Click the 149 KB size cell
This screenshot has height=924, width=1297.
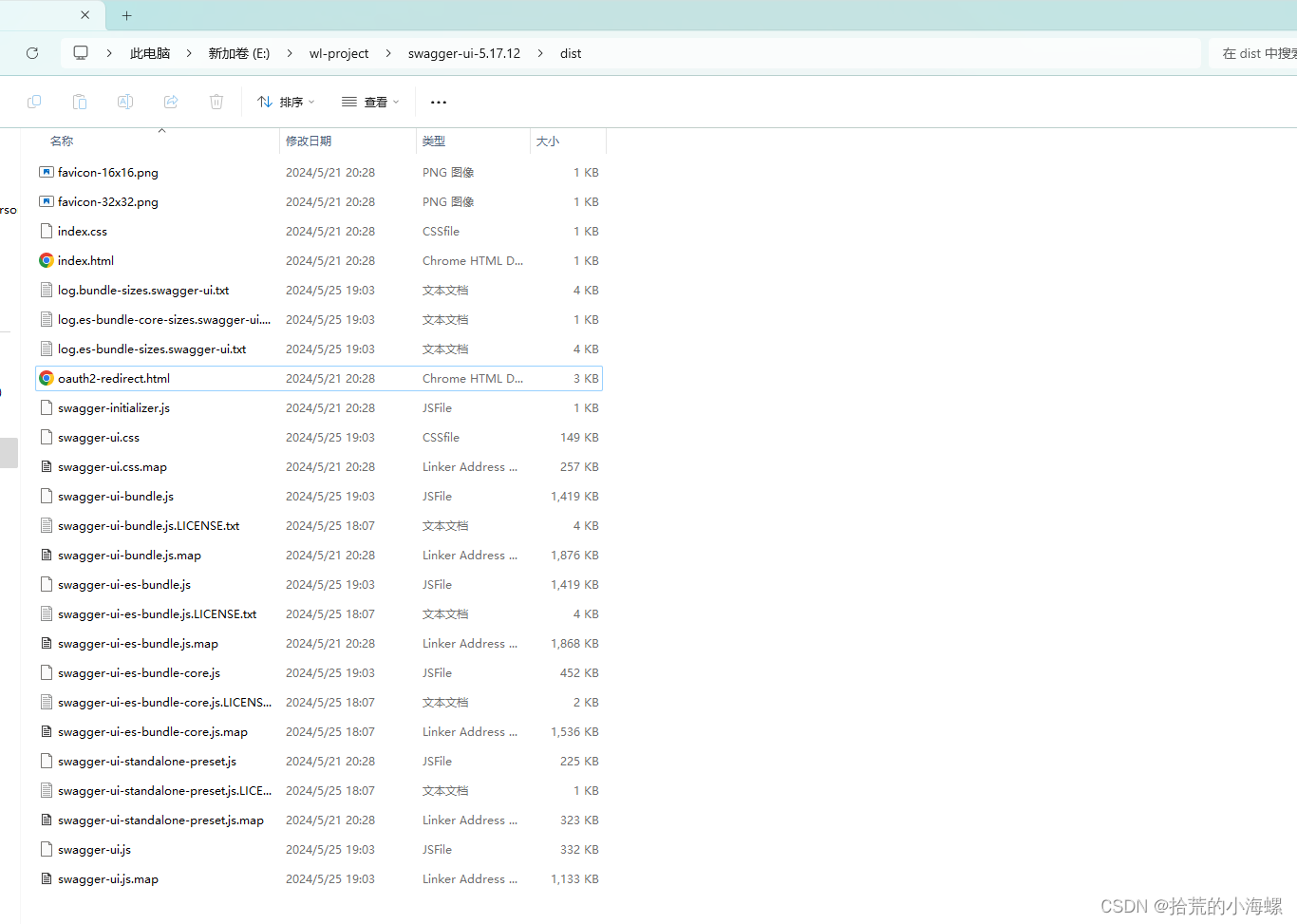tap(579, 437)
